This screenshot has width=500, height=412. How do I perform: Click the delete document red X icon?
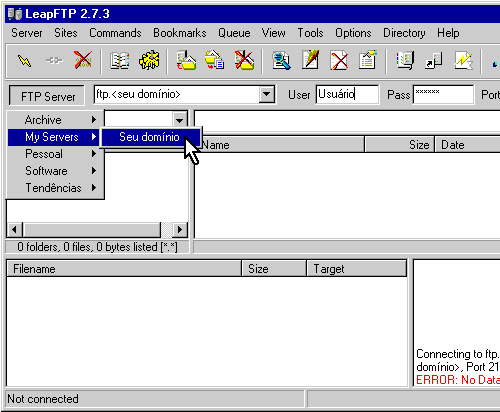tap(339, 61)
